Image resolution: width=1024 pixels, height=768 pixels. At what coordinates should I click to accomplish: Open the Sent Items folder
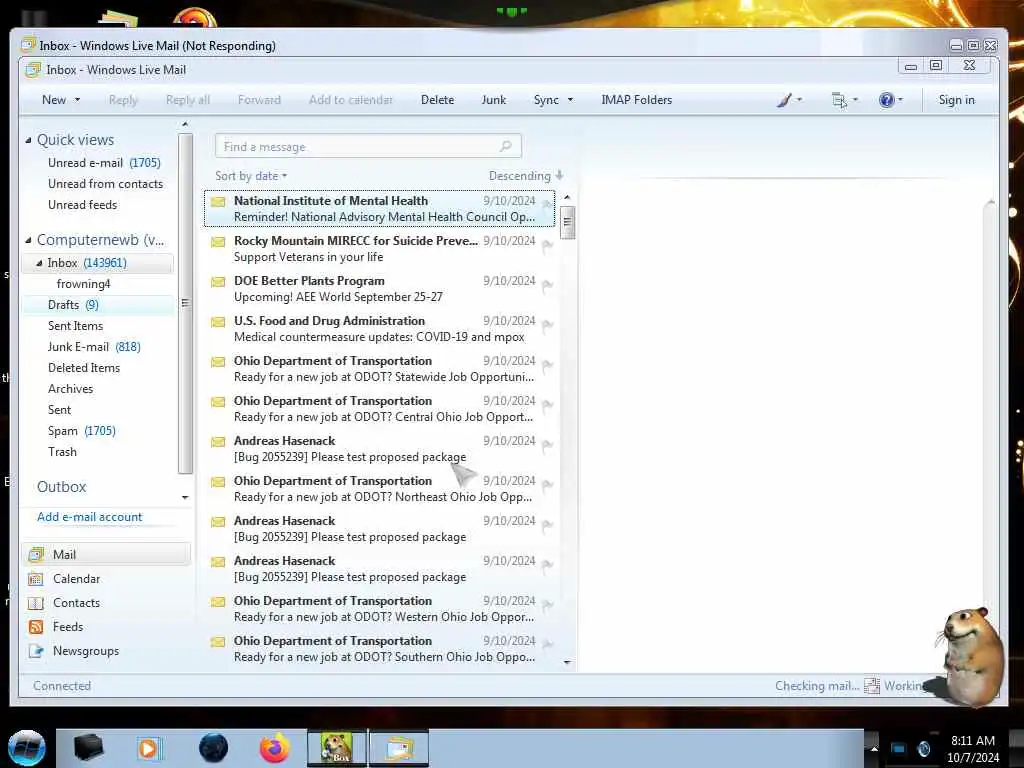(75, 326)
